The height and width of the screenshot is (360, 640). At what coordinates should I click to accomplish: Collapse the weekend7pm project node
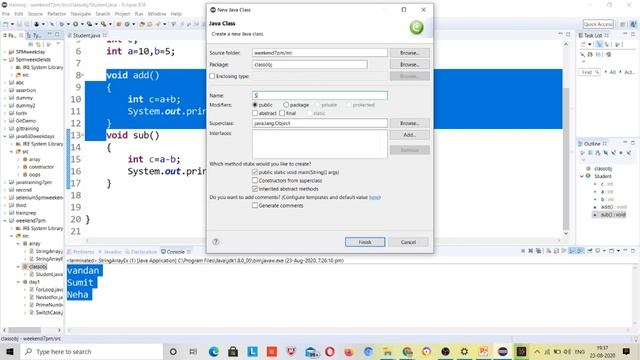pos(5,220)
